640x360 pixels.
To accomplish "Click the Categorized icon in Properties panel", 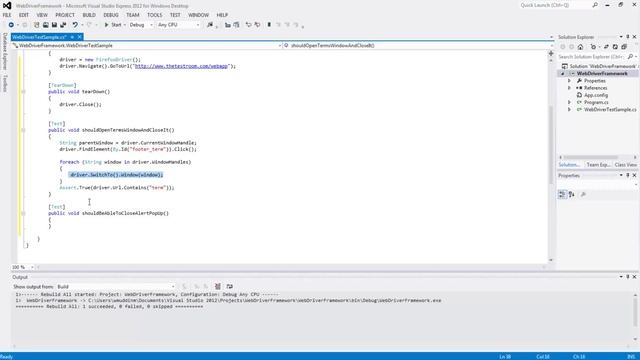I will [562, 195].
